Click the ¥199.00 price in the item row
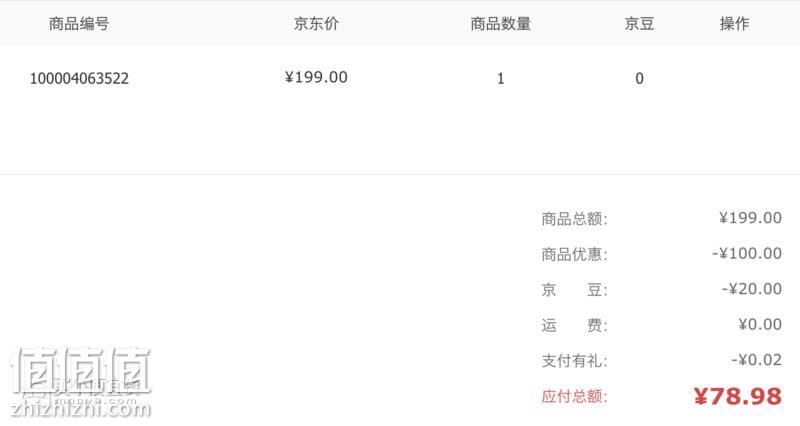 (316, 77)
